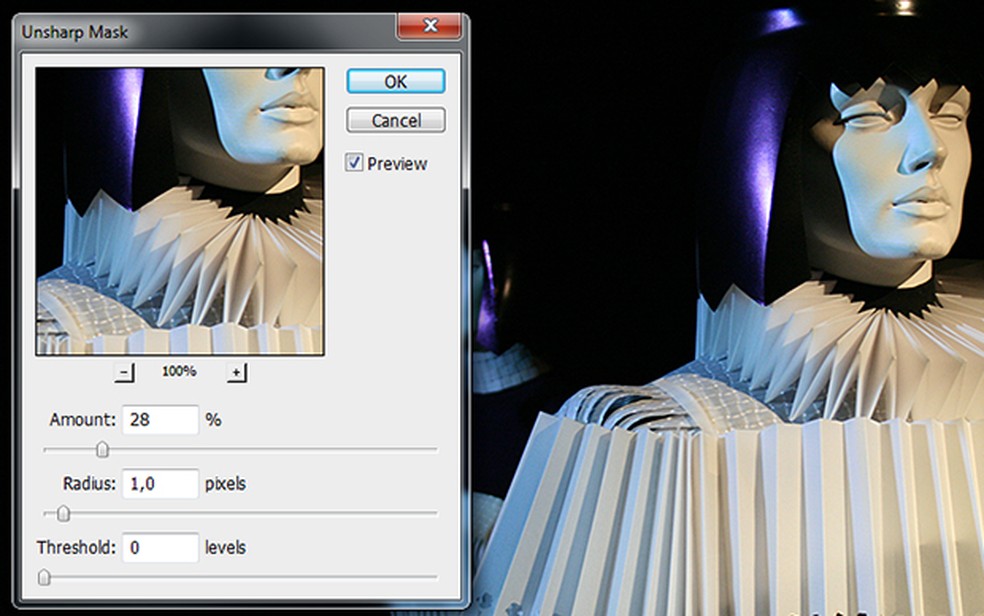Click the Amount value field
This screenshot has height=616, width=984.
tap(160, 420)
